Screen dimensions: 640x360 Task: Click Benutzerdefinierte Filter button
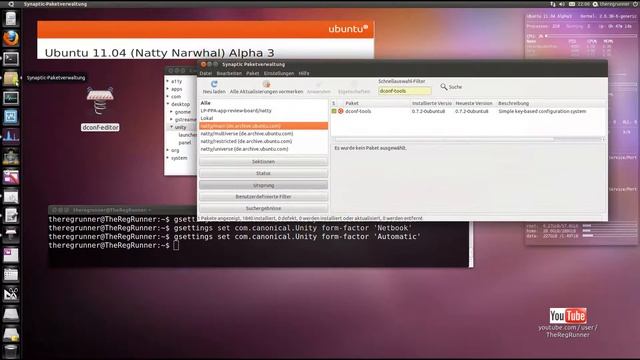pyautogui.click(x=263, y=197)
